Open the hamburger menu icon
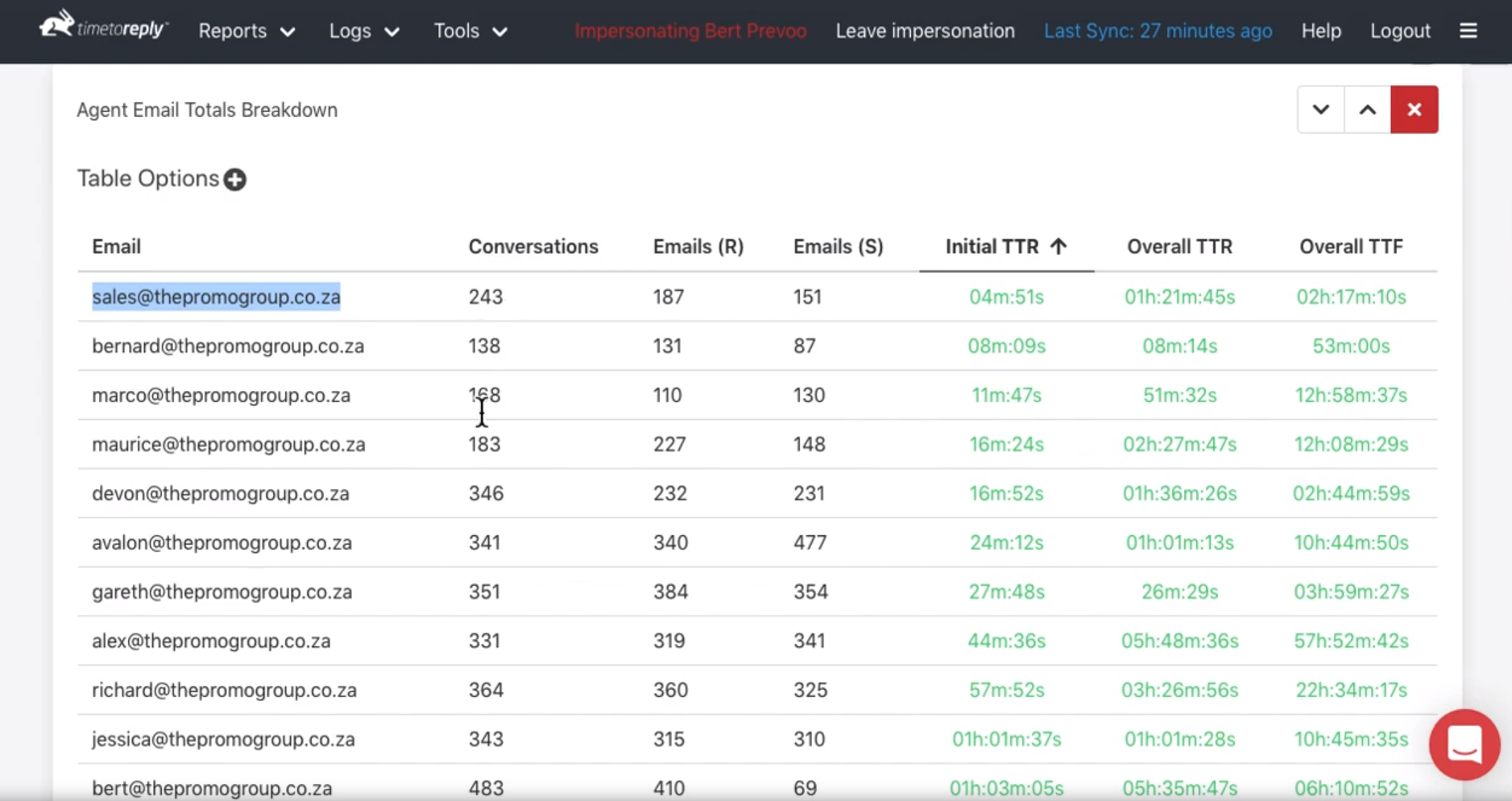This screenshot has height=801, width=1512. (x=1469, y=31)
